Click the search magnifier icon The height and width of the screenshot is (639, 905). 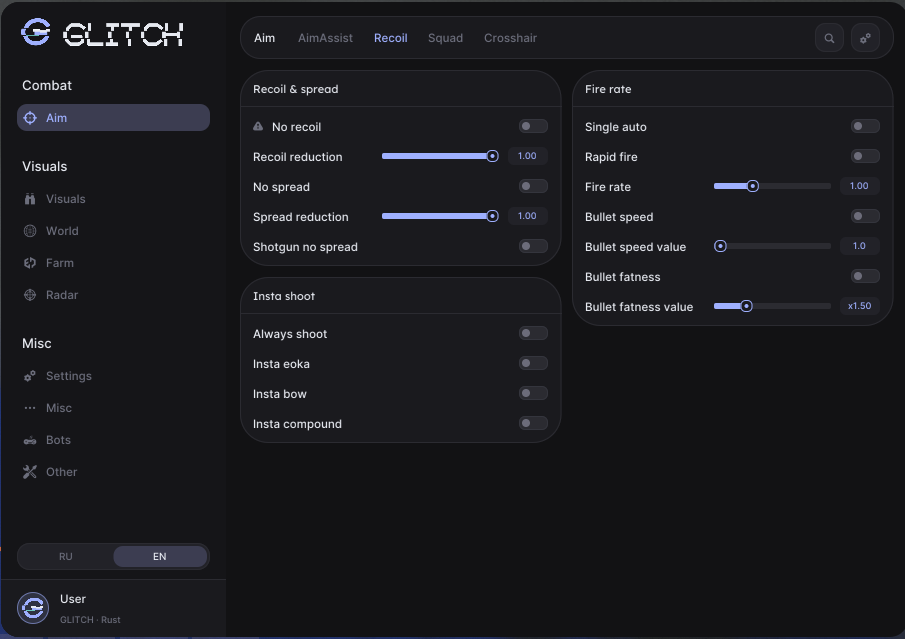(829, 38)
